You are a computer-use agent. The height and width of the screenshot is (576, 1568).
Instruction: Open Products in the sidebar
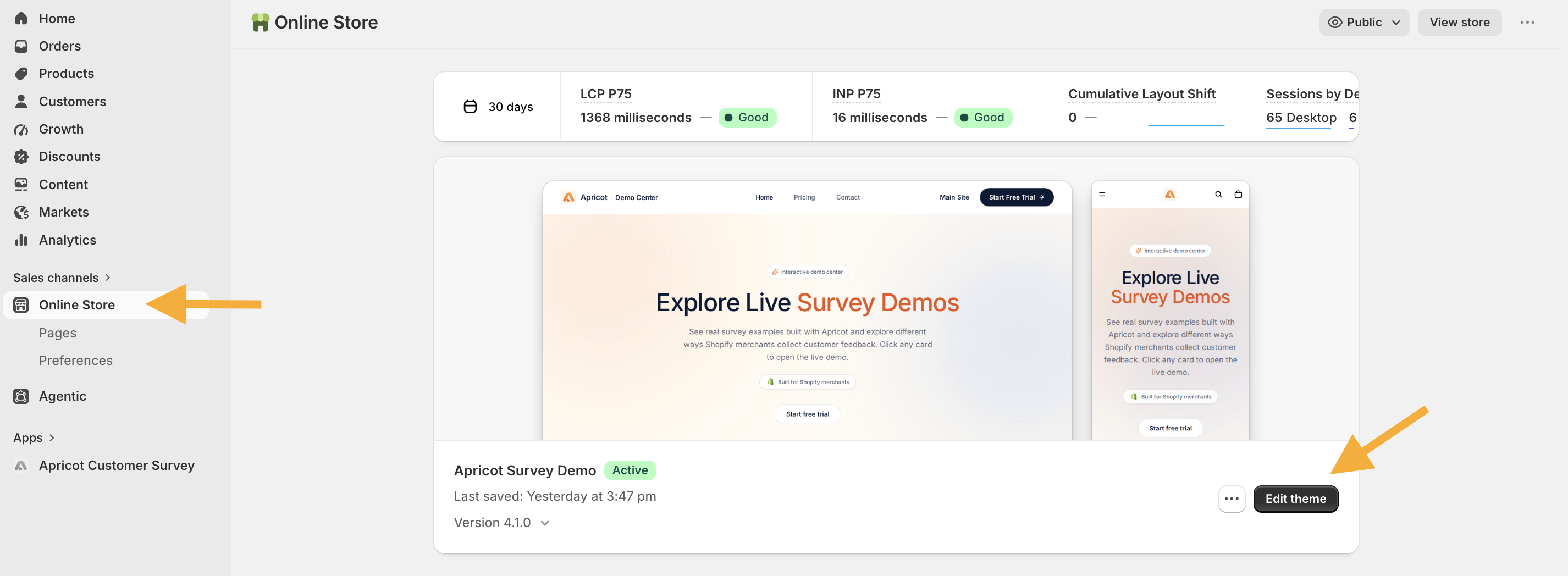click(67, 74)
